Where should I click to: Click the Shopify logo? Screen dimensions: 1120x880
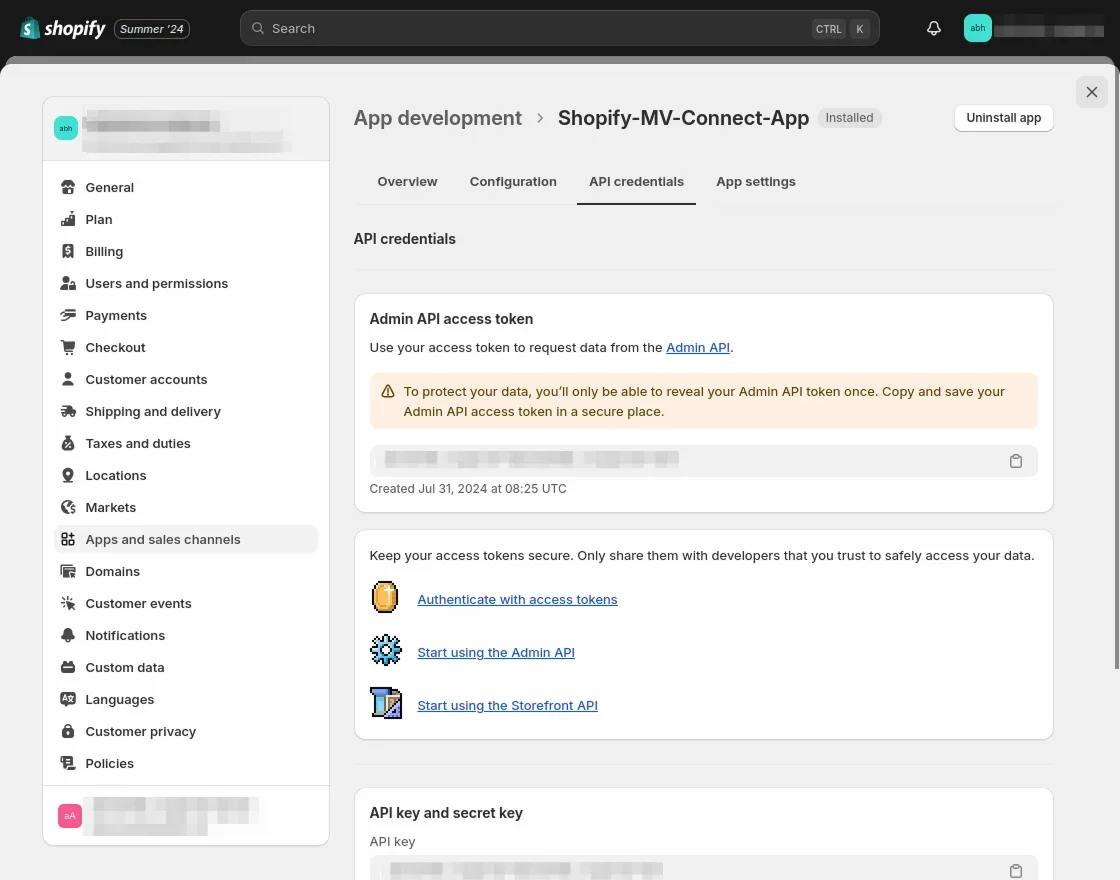(63, 29)
